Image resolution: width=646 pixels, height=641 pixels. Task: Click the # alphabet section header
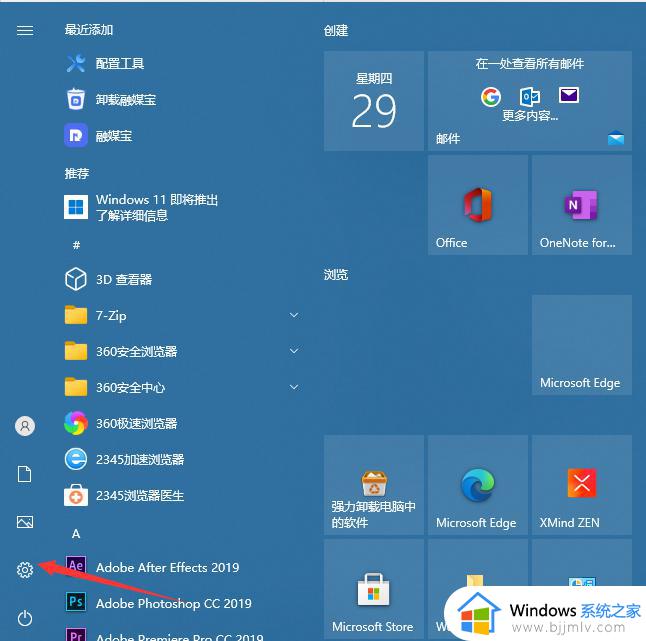click(76, 246)
